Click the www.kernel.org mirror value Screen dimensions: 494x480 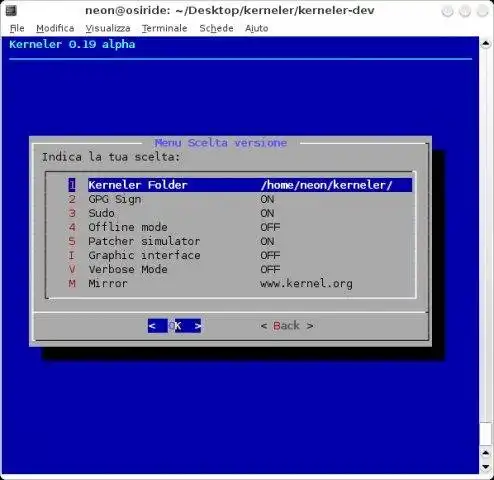coord(306,284)
